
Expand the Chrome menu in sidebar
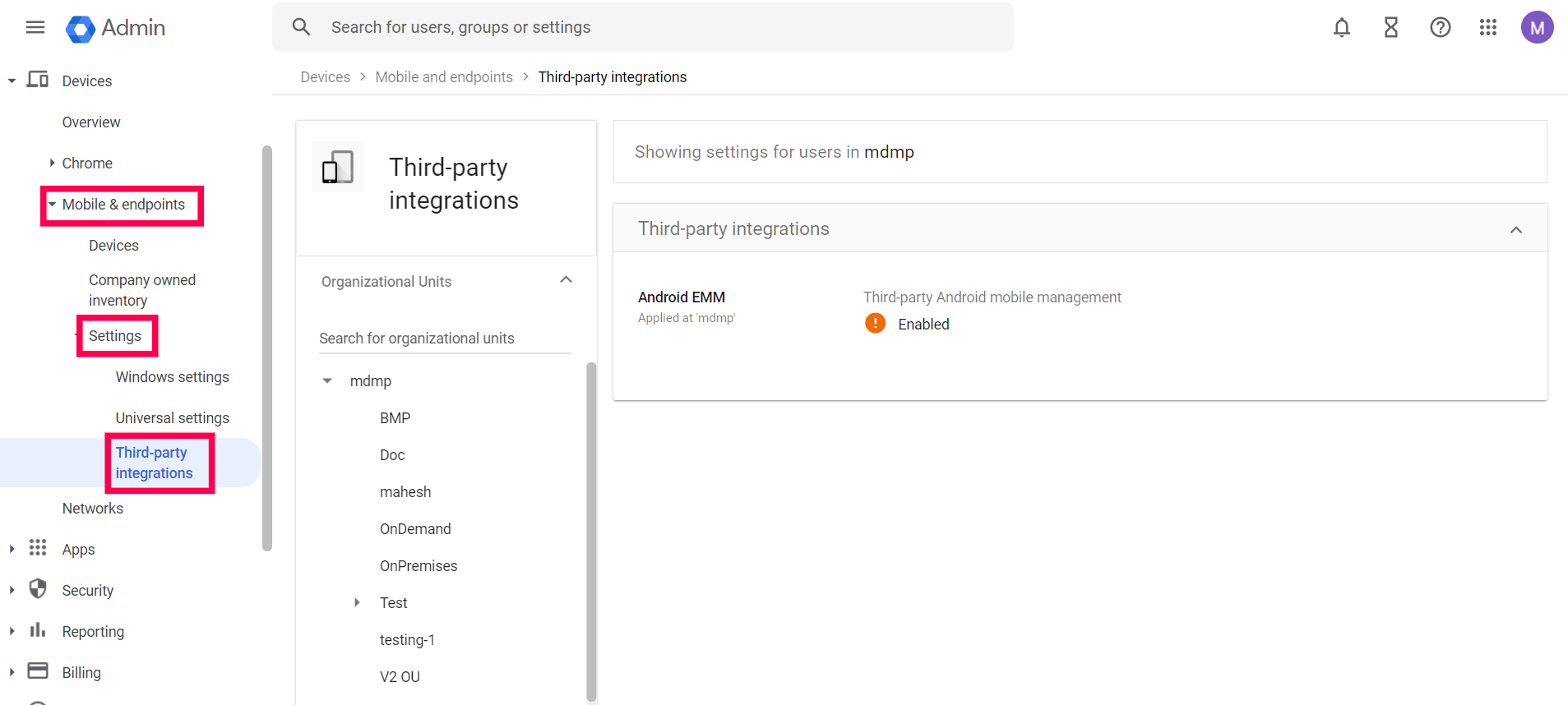pyautogui.click(x=53, y=164)
